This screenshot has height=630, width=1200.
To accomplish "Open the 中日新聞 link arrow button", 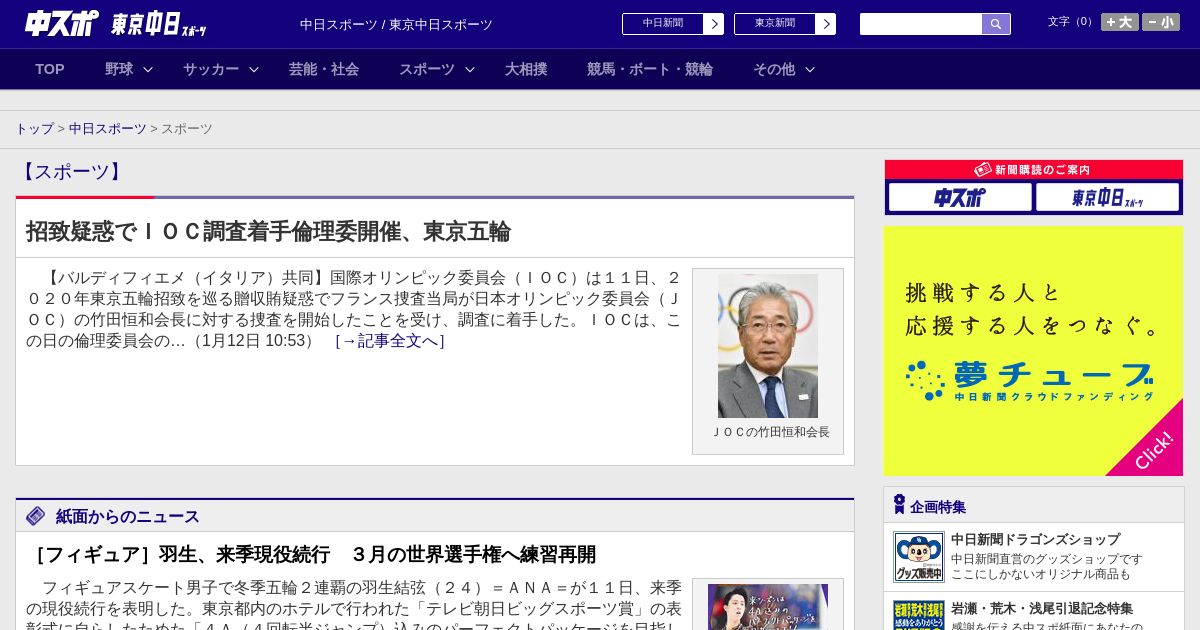I will coord(713,24).
